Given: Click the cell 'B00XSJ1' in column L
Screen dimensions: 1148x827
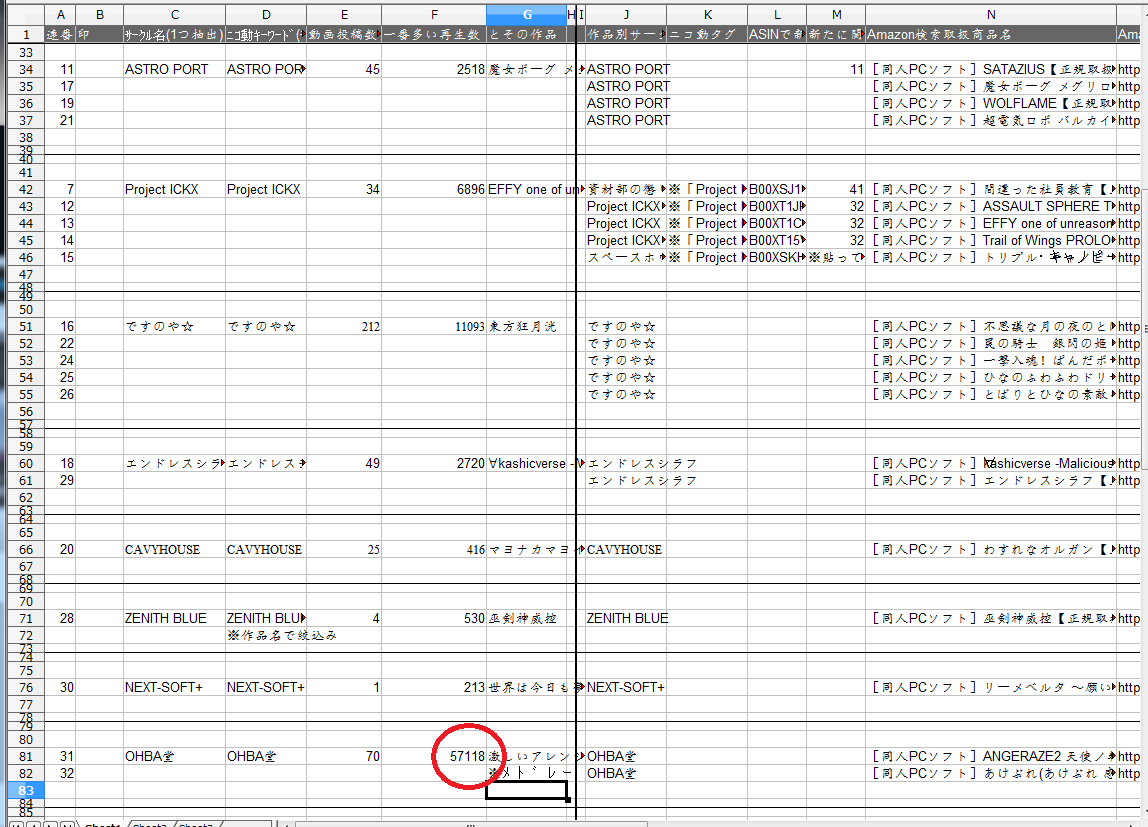Looking at the screenshot, I should click(x=777, y=190).
